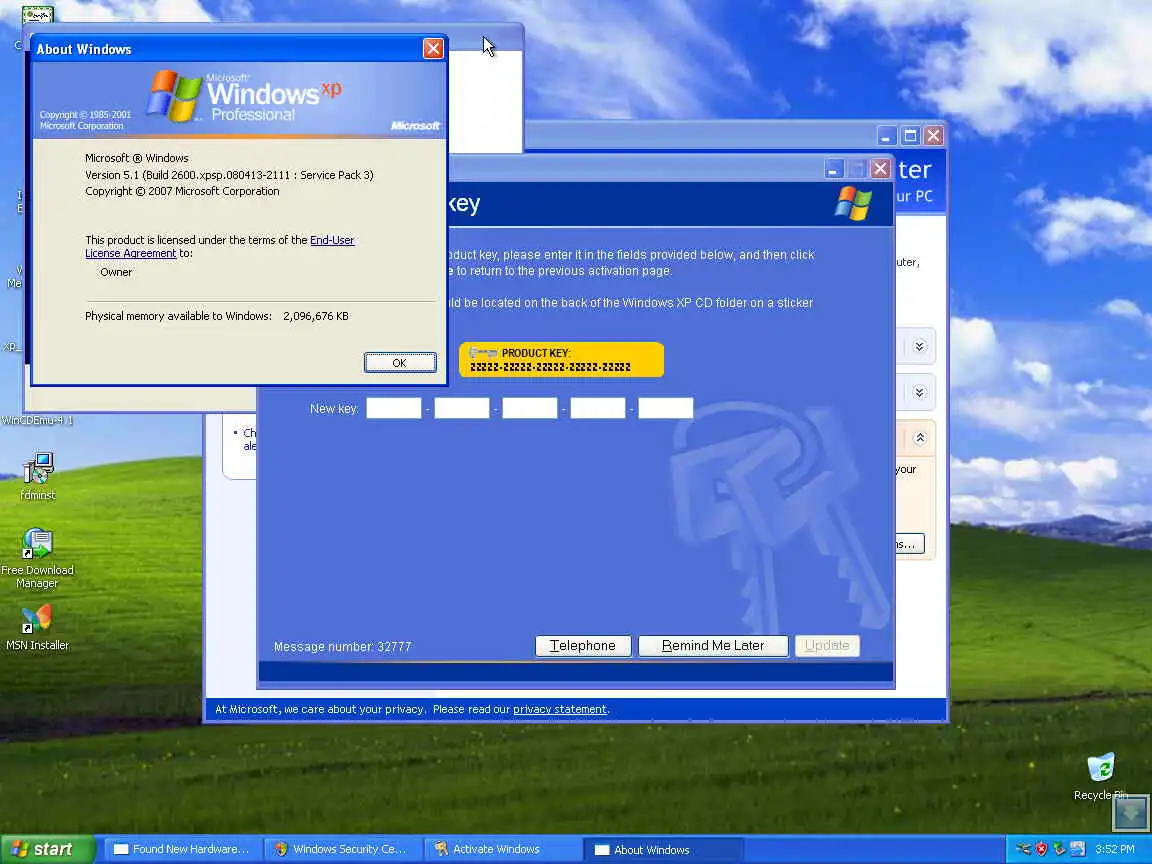
Task: Expand the first Security Center section chevron
Action: click(919, 347)
